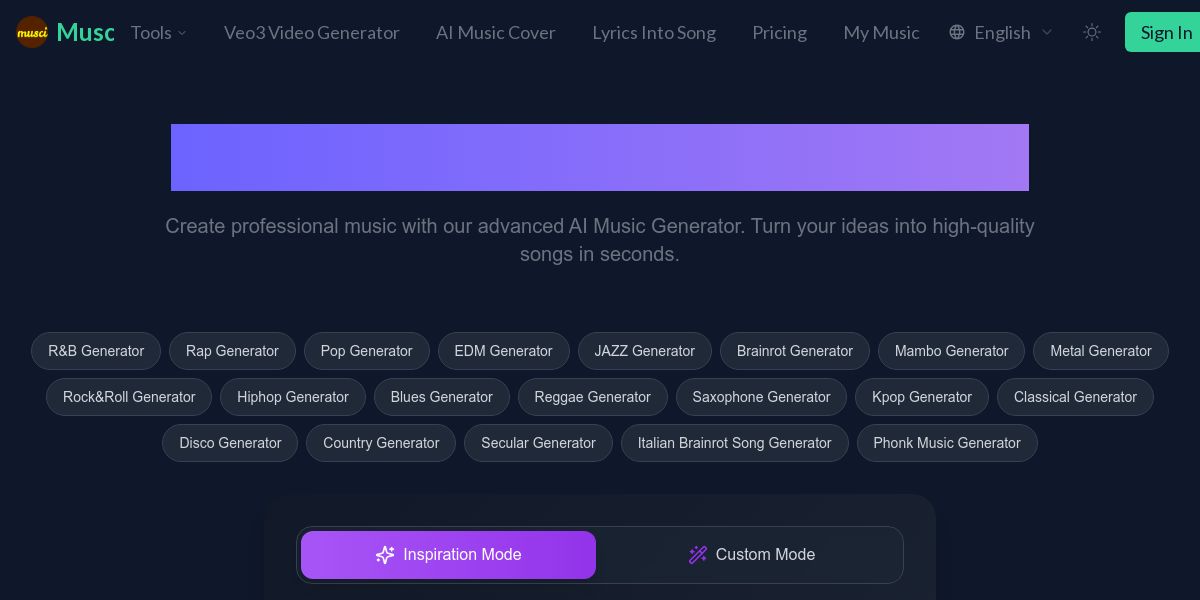Navigate to the Pricing page

pyautogui.click(x=779, y=32)
